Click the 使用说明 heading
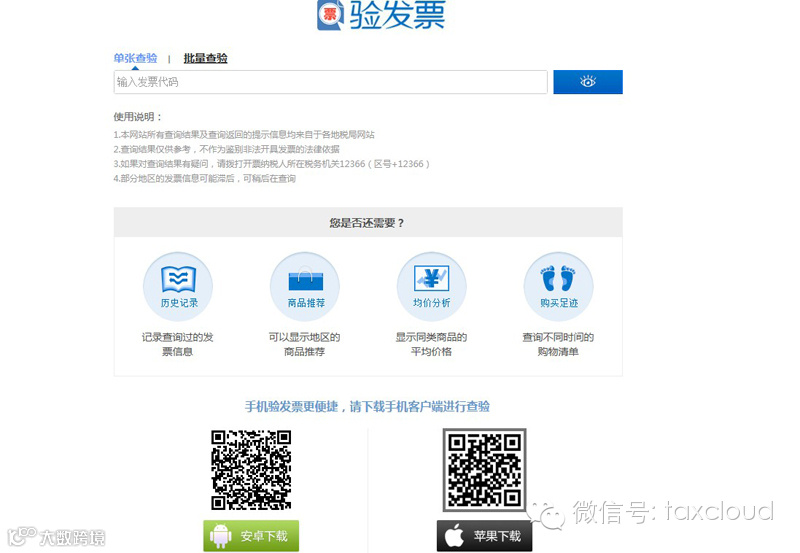800x553 pixels. click(138, 117)
